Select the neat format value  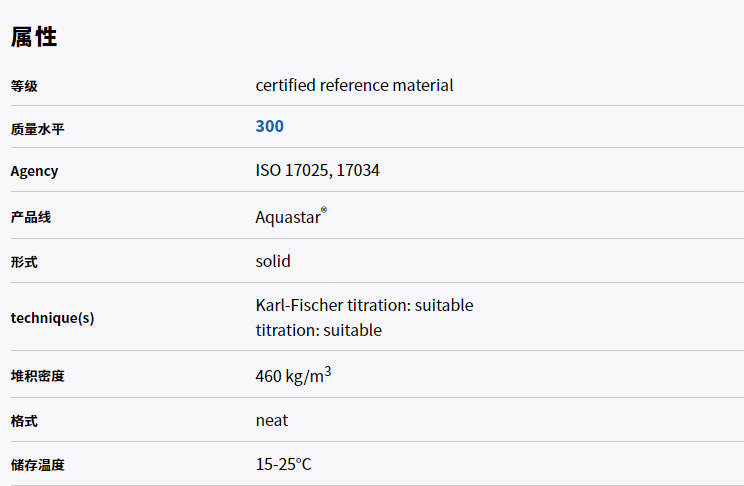(x=272, y=420)
